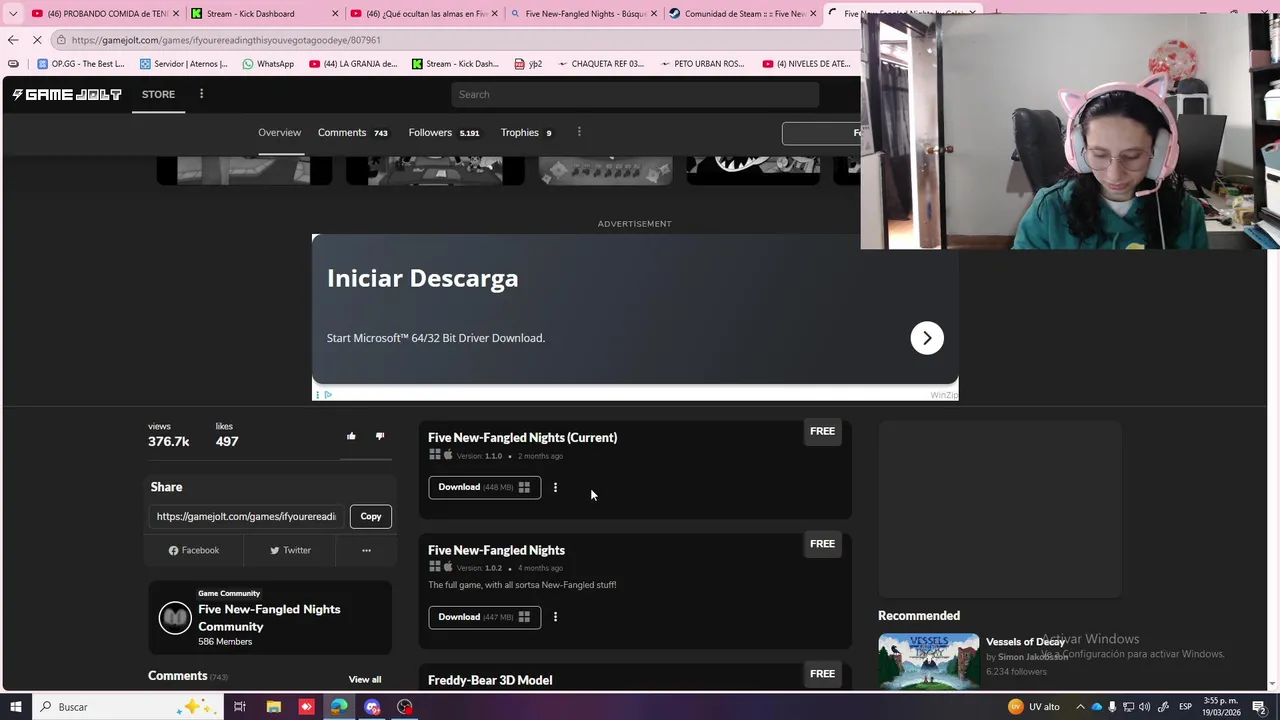Open more share options ellipsis
Screen dimensions: 1280x720
[366, 550]
